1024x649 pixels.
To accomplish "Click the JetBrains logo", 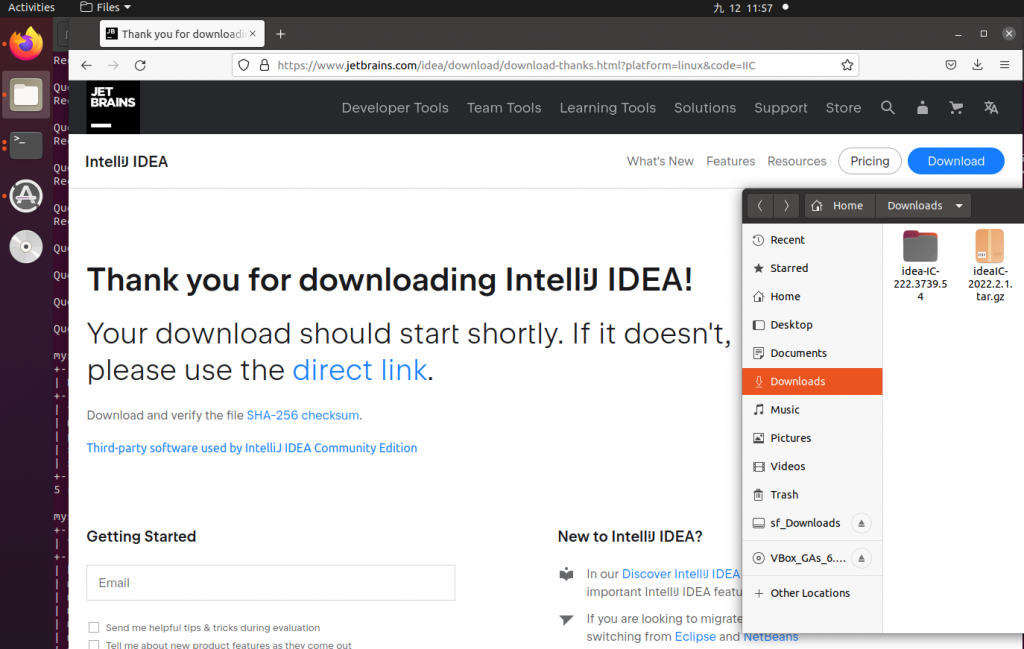I will tap(113, 108).
